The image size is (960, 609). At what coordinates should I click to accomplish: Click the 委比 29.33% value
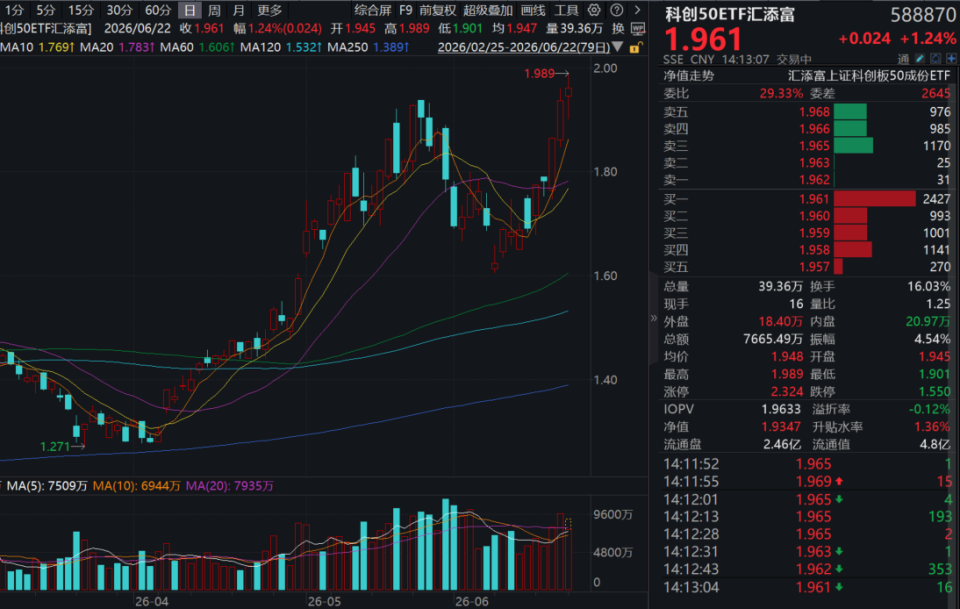click(781, 94)
